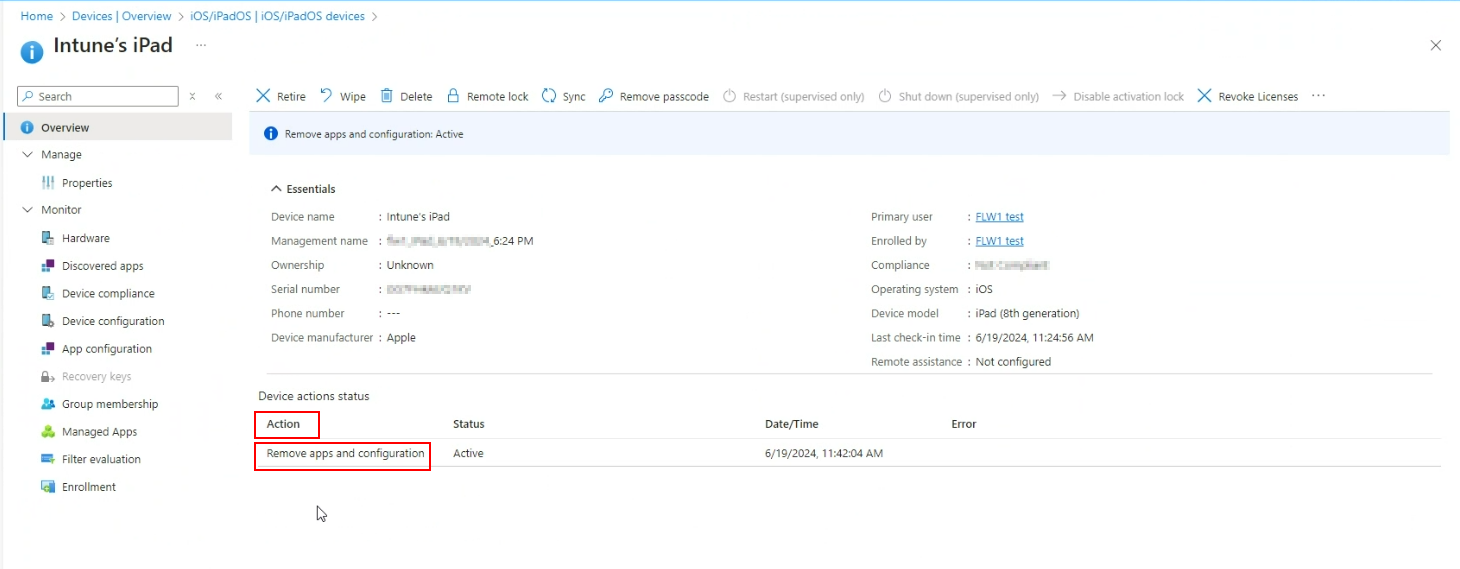Click the Overview info icon in sidebar
This screenshot has height=569, width=1460.
(x=27, y=127)
